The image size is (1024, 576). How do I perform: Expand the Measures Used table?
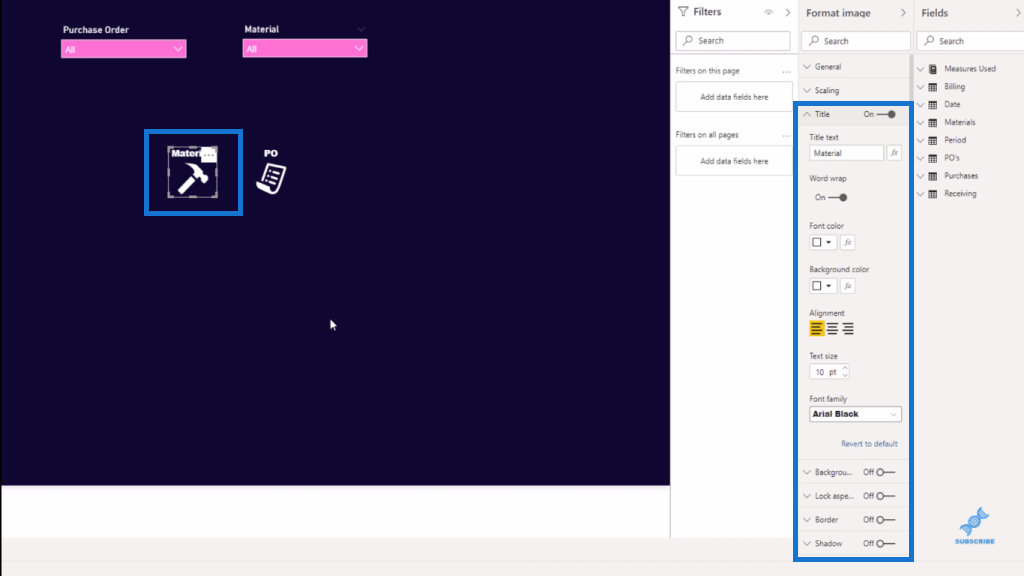point(921,69)
